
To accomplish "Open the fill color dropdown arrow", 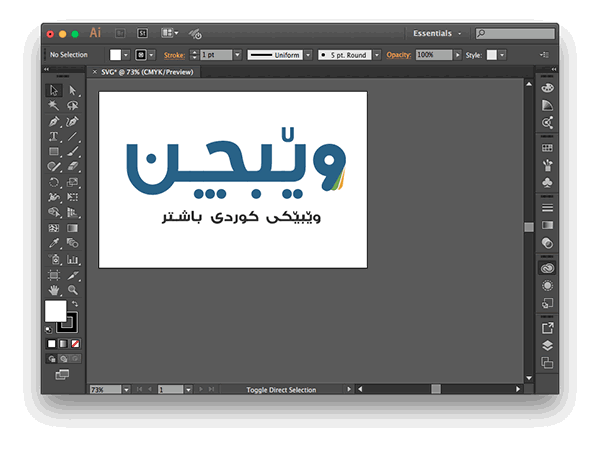I will pos(126,55).
